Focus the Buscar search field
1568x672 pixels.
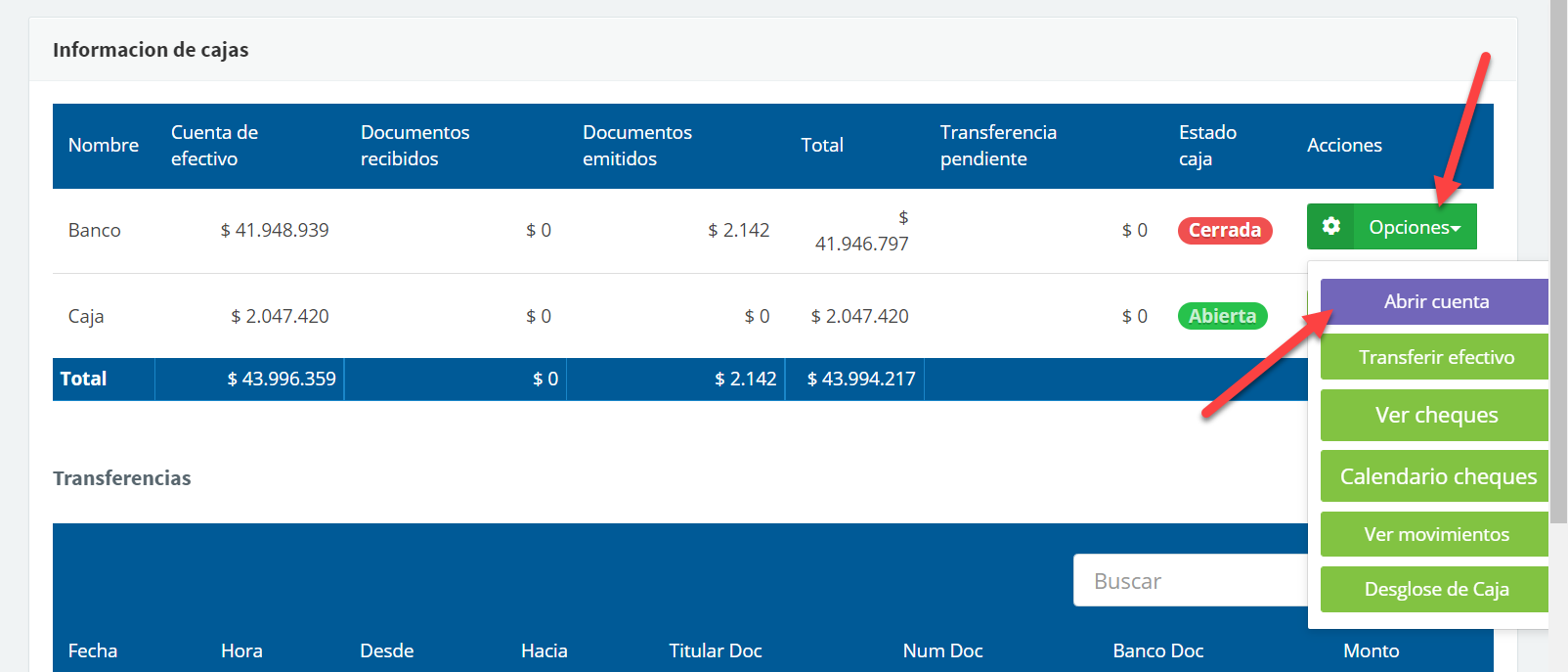[1189, 581]
